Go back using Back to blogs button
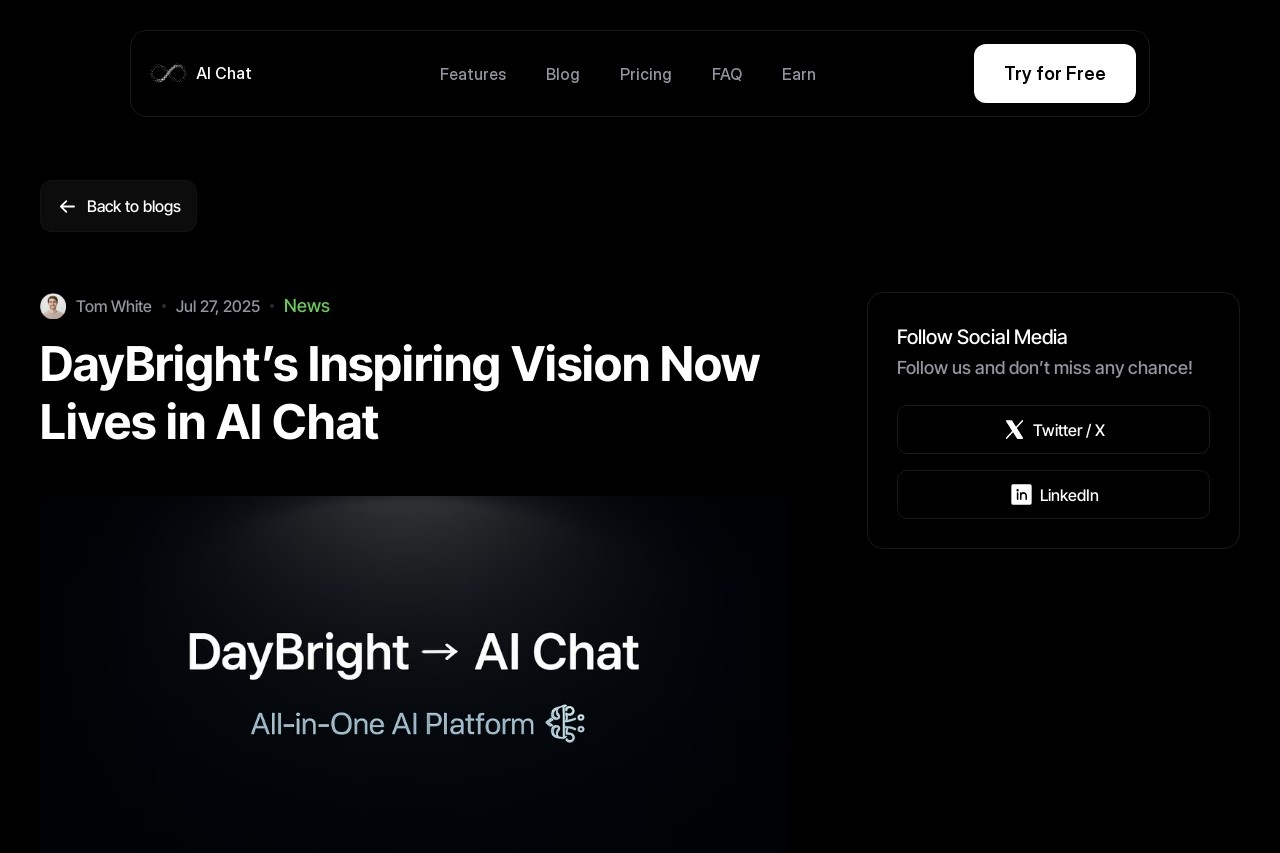Screen dimensions: 1280x853 click(118, 206)
